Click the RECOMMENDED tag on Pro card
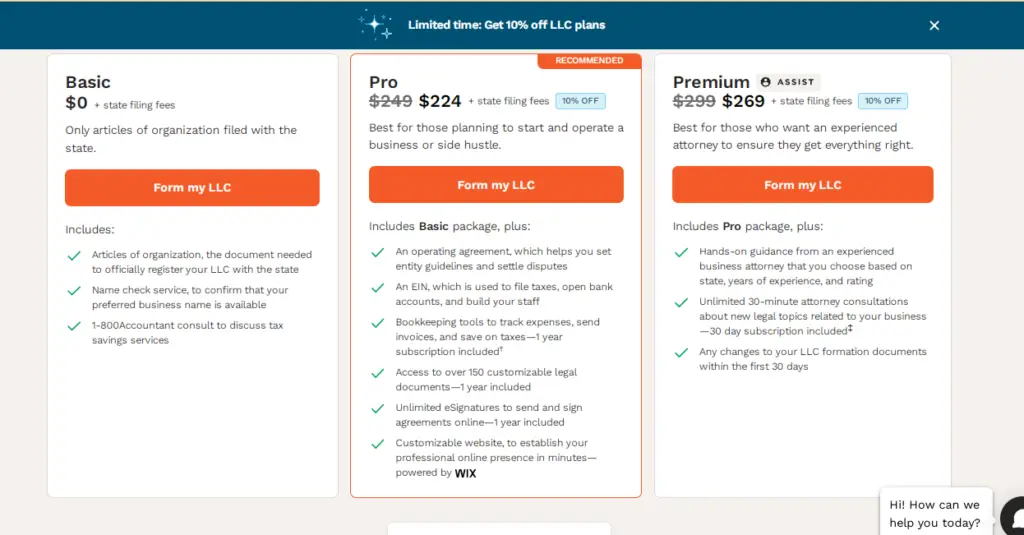The height and width of the screenshot is (535, 1024). coord(589,61)
